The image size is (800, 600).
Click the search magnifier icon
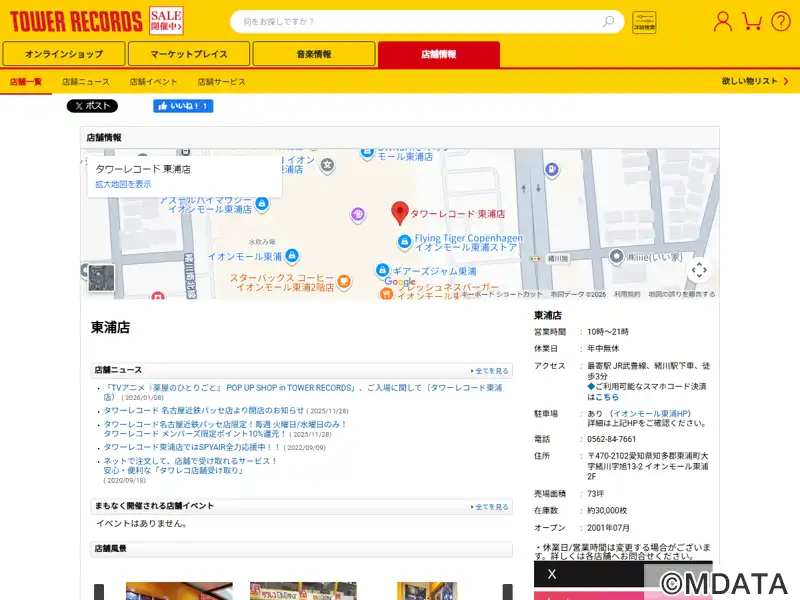[x=608, y=21]
